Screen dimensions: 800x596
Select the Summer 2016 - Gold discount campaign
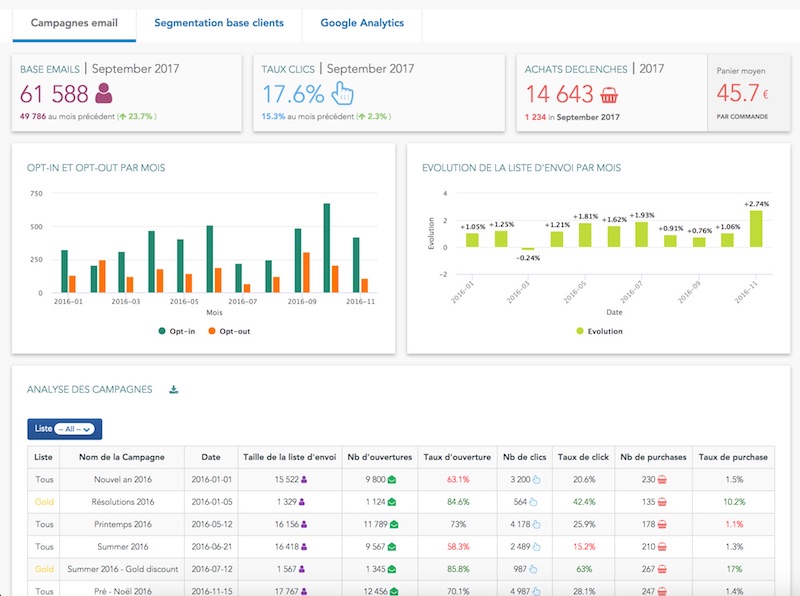click(x=122, y=569)
